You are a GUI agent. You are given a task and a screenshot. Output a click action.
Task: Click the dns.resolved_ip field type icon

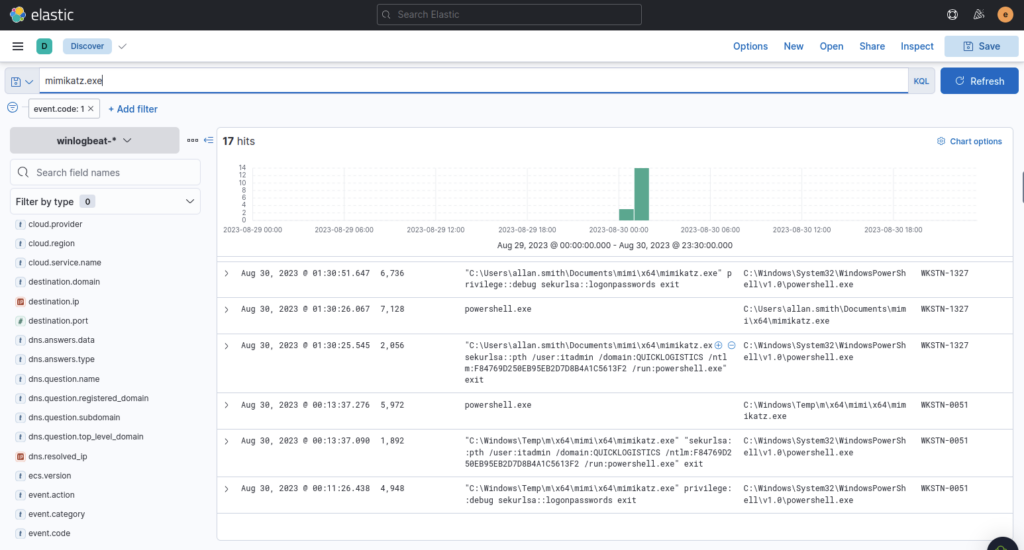tap(20, 457)
